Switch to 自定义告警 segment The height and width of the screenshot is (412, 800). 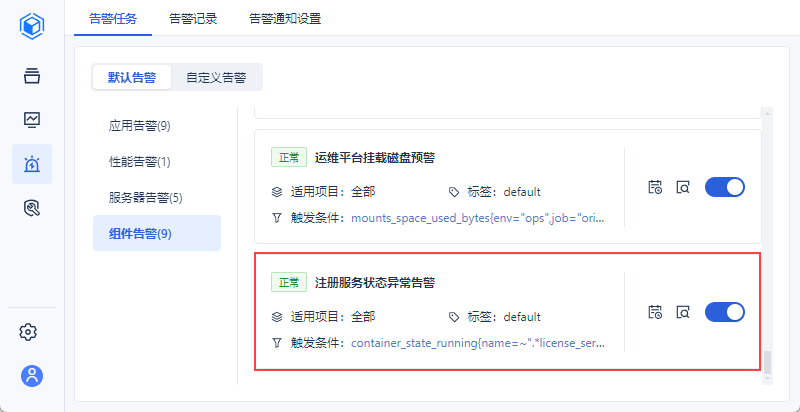click(216, 77)
